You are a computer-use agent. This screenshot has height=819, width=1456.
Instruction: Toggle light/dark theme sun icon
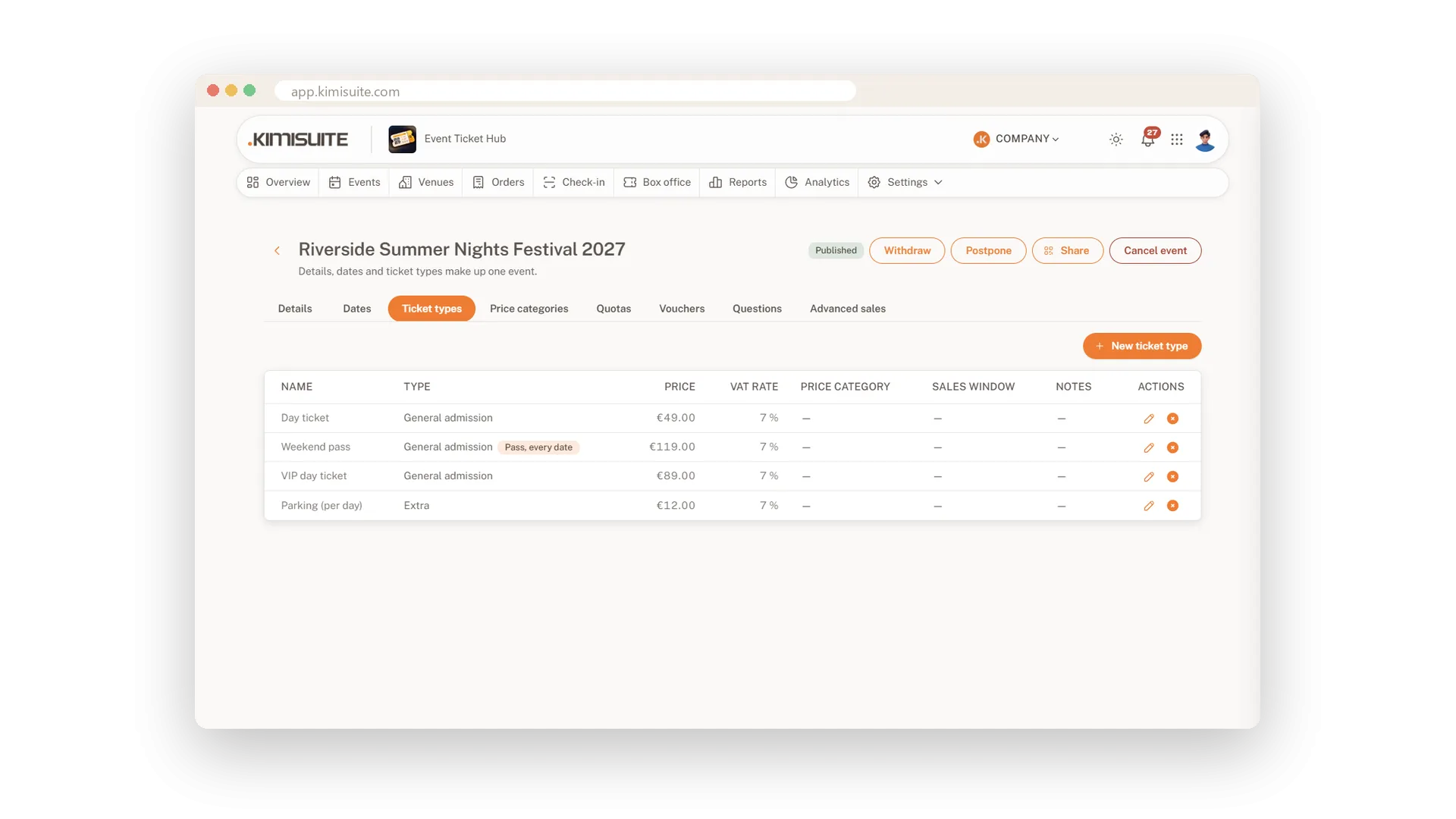point(1116,140)
